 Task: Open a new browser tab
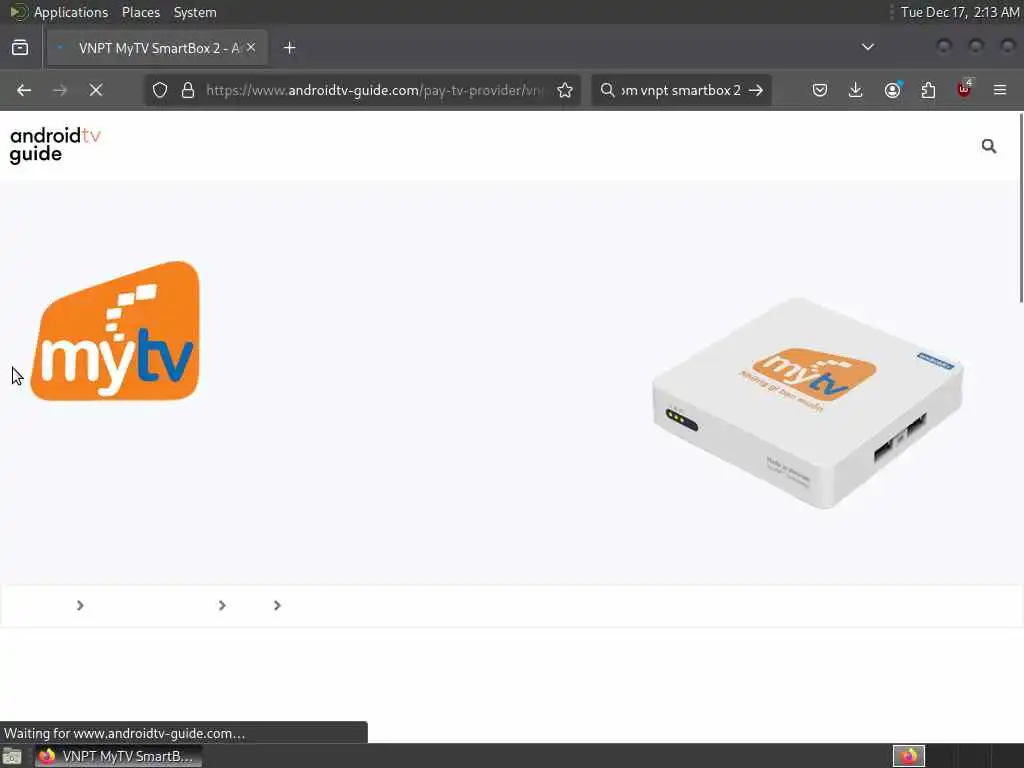pos(289,48)
